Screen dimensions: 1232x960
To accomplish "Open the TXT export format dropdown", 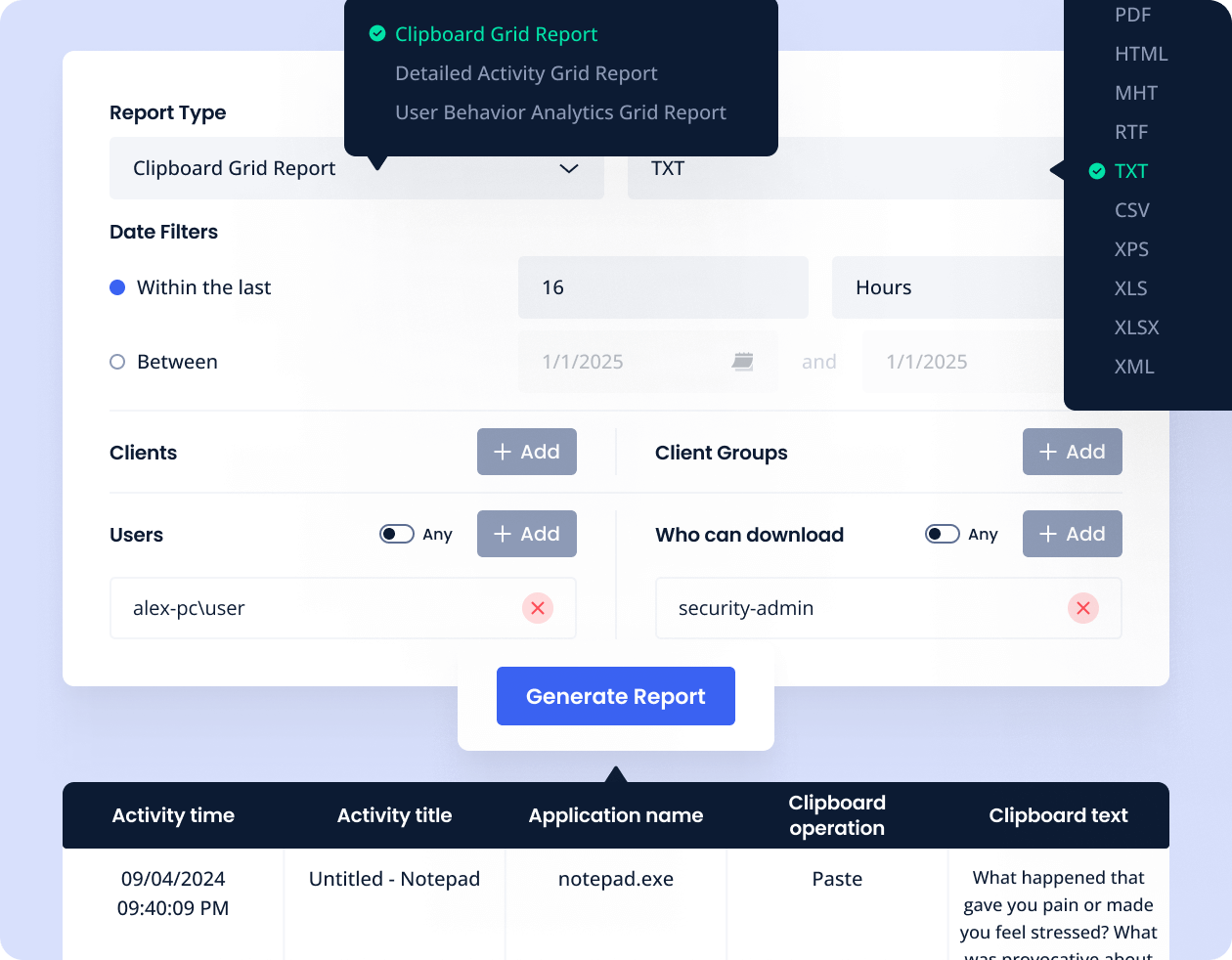I will [x=846, y=168].
